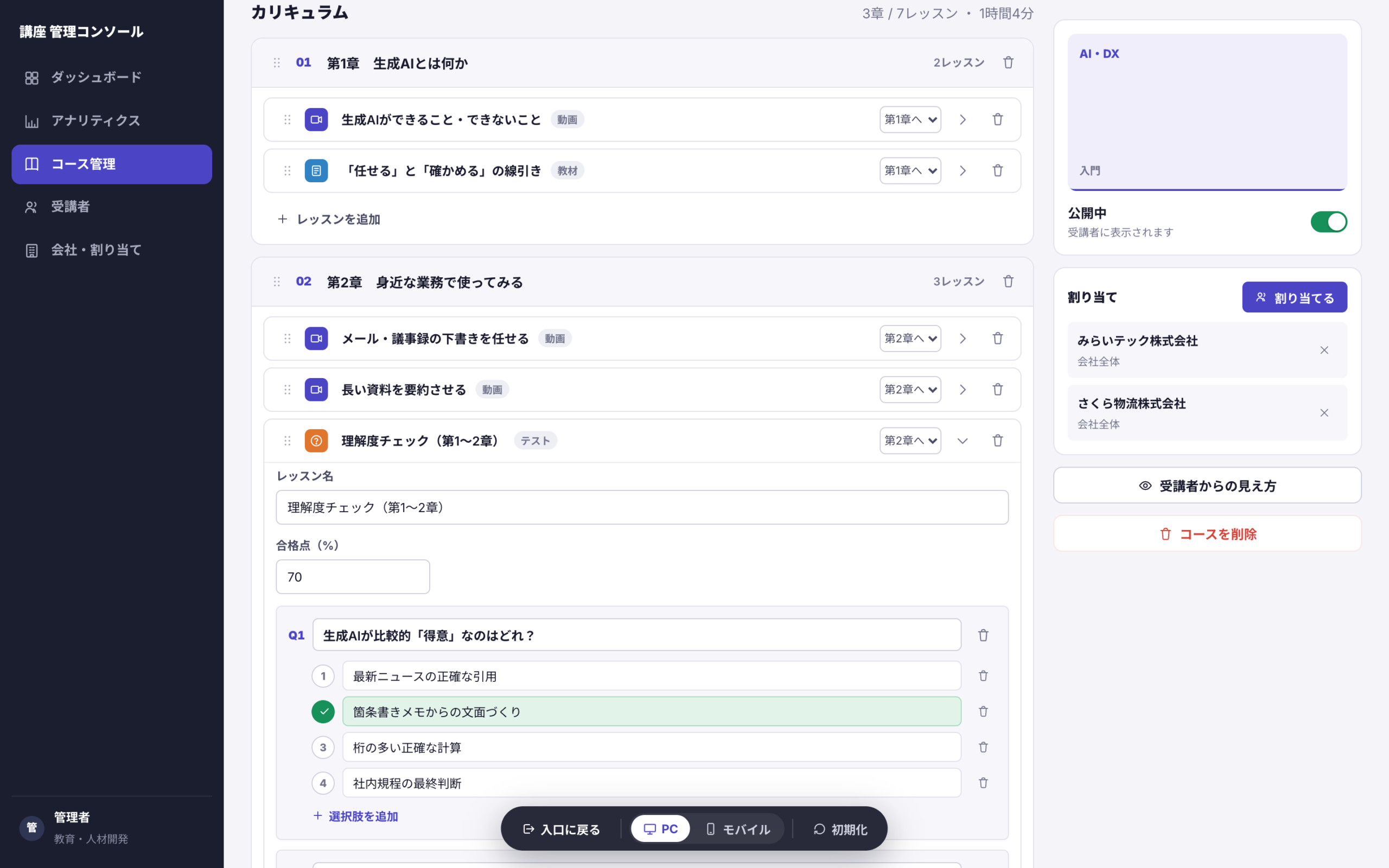Open 受講者 in the sidebar
This screenshot has width=1389, height=868.
111,207
